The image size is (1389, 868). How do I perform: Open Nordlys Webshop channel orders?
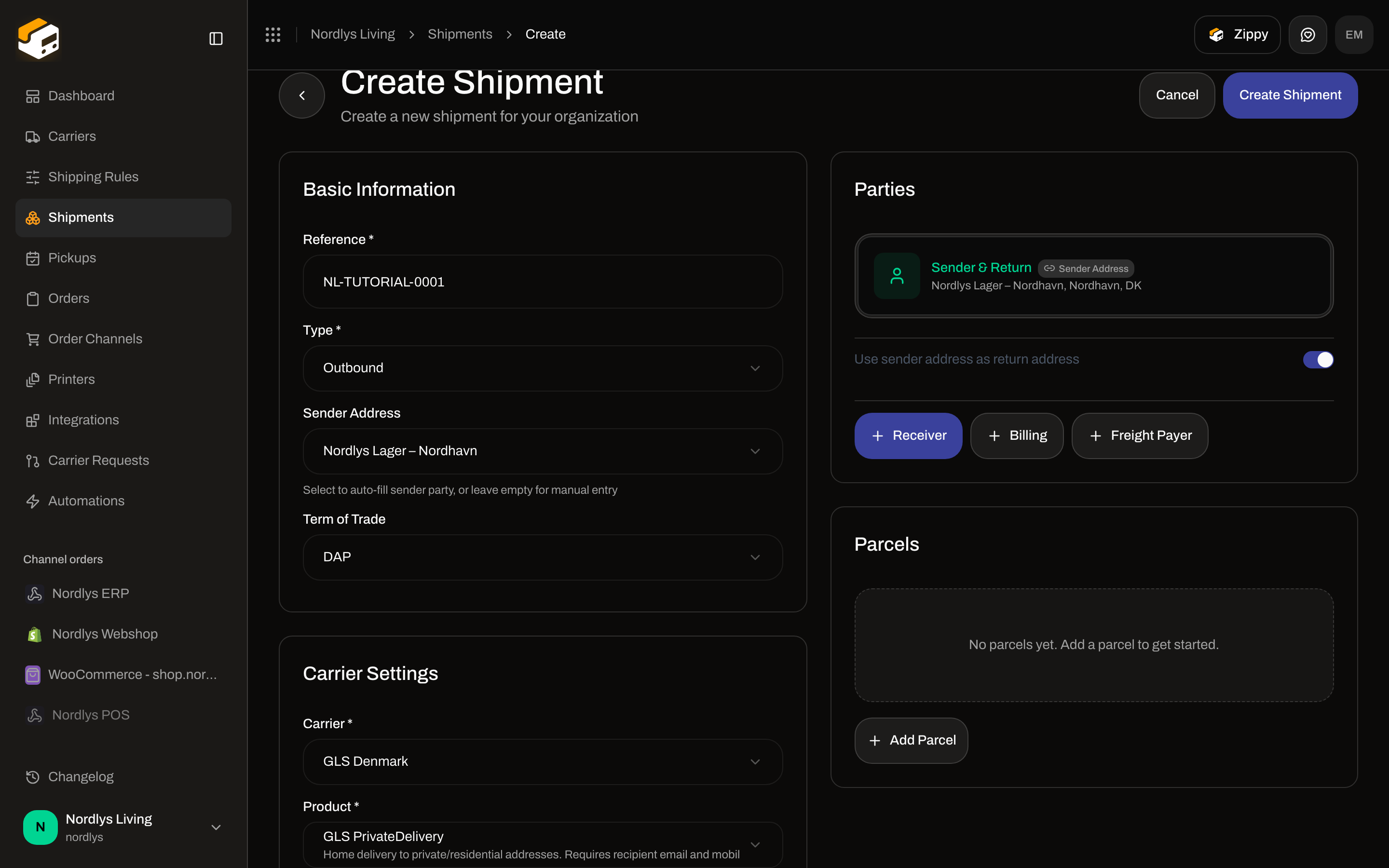coord(123,634)
